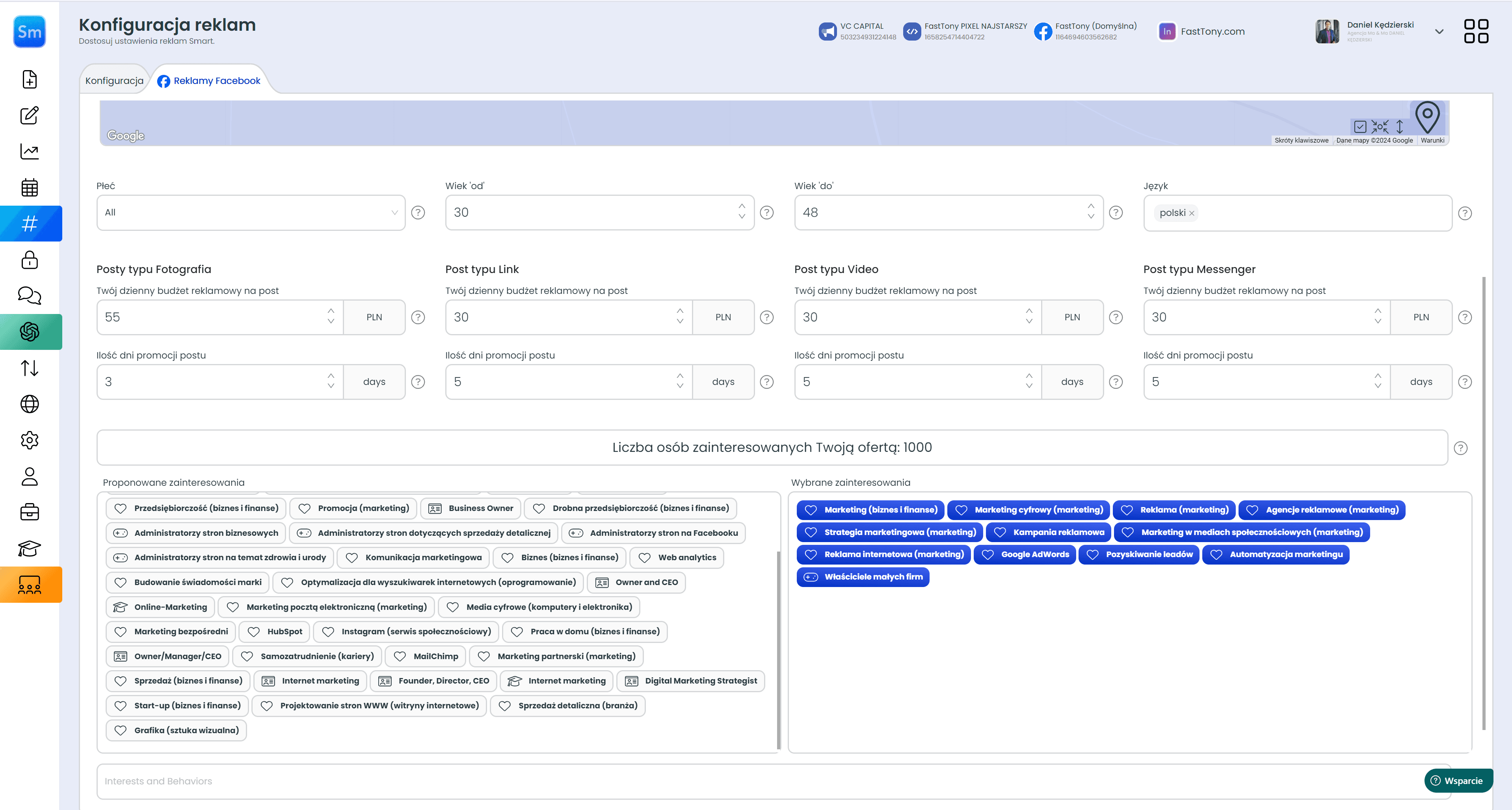Select the hashtag sidebar icon
The image size is (1512, 810).
point(30,224)
